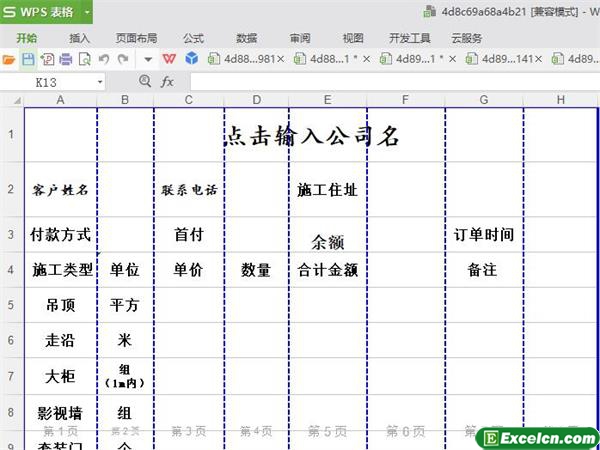Click the Export to PDF icon
600x450 pixels.
(47, 59)
